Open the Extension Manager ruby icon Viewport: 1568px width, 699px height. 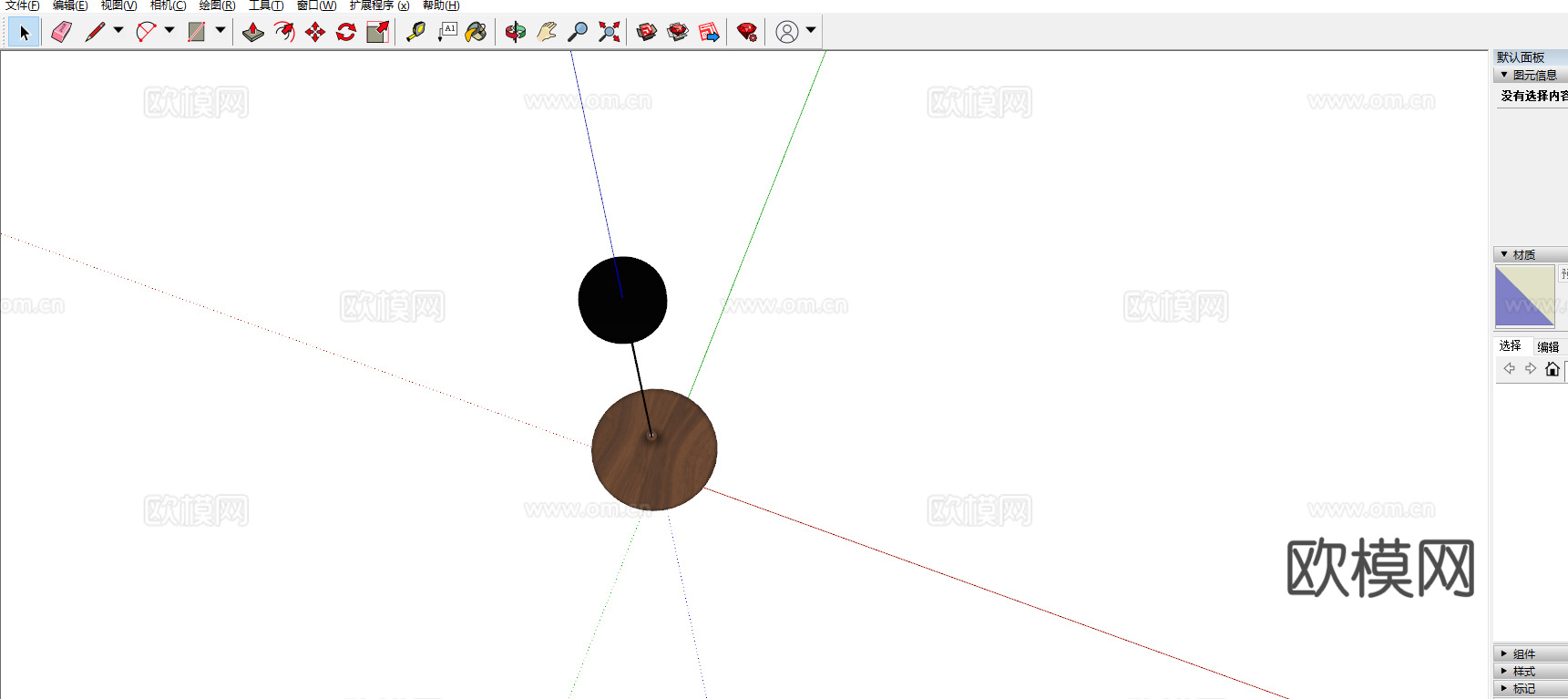747,32
